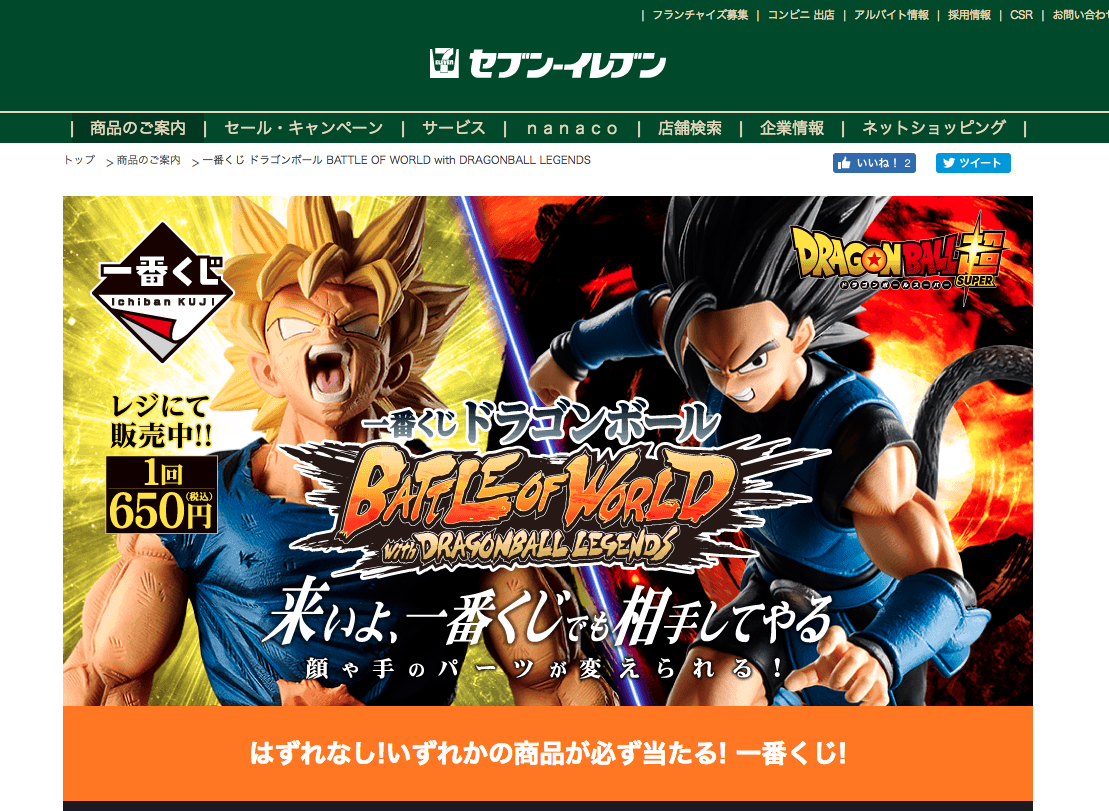The height and width of the screenshot is (811, 1109).
Task: Open the 店舗検索 menu item
Action: [690, 128]
